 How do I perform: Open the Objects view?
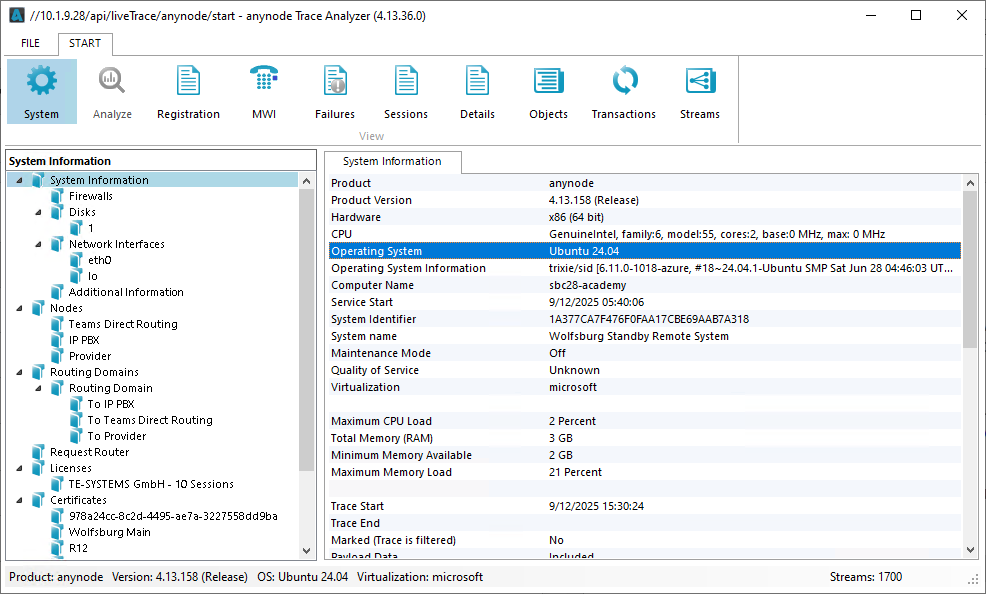pyautogui.click(x=548, y=90)
